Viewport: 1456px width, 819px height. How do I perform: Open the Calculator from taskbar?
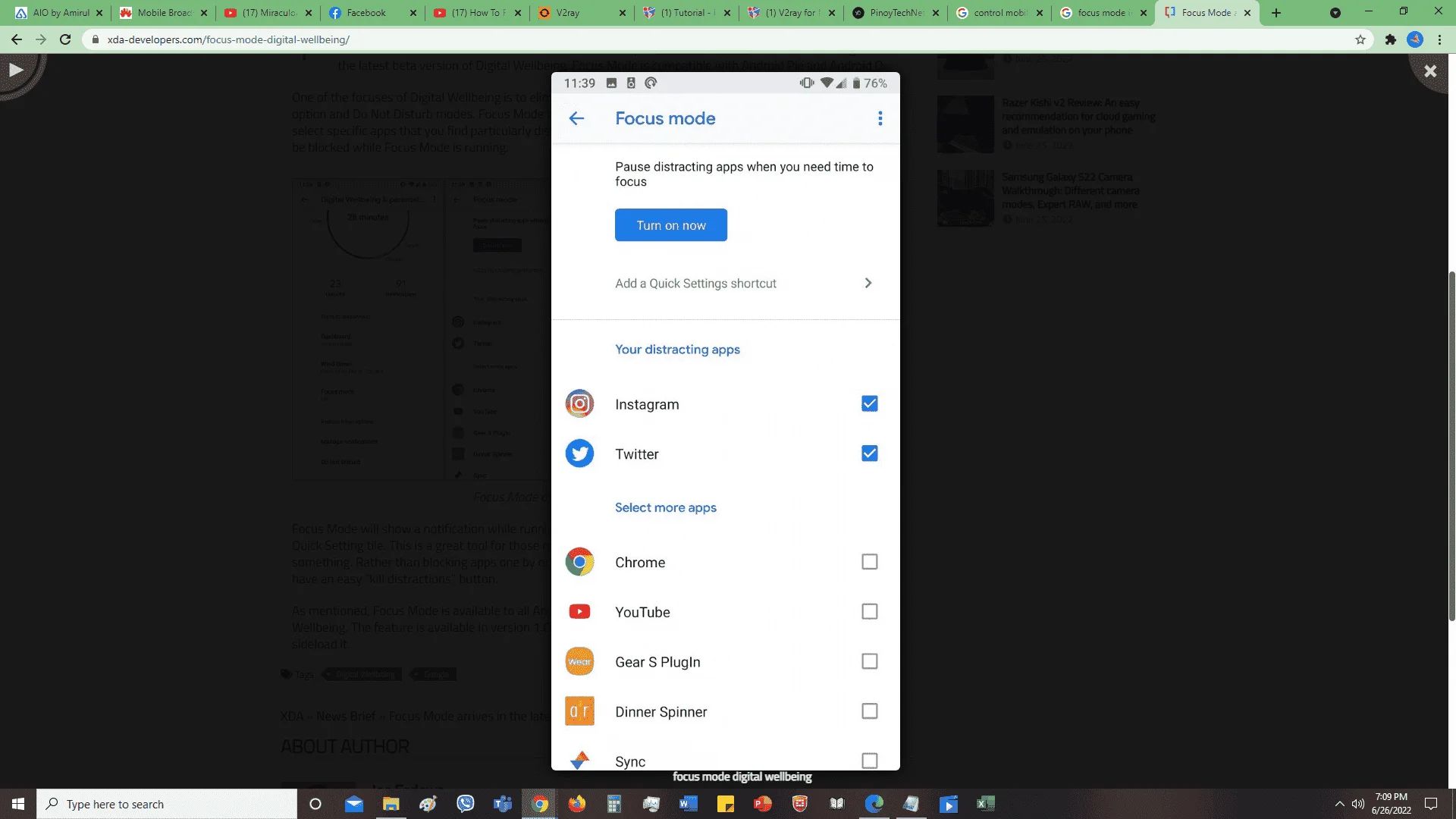[x=613, y=804]
